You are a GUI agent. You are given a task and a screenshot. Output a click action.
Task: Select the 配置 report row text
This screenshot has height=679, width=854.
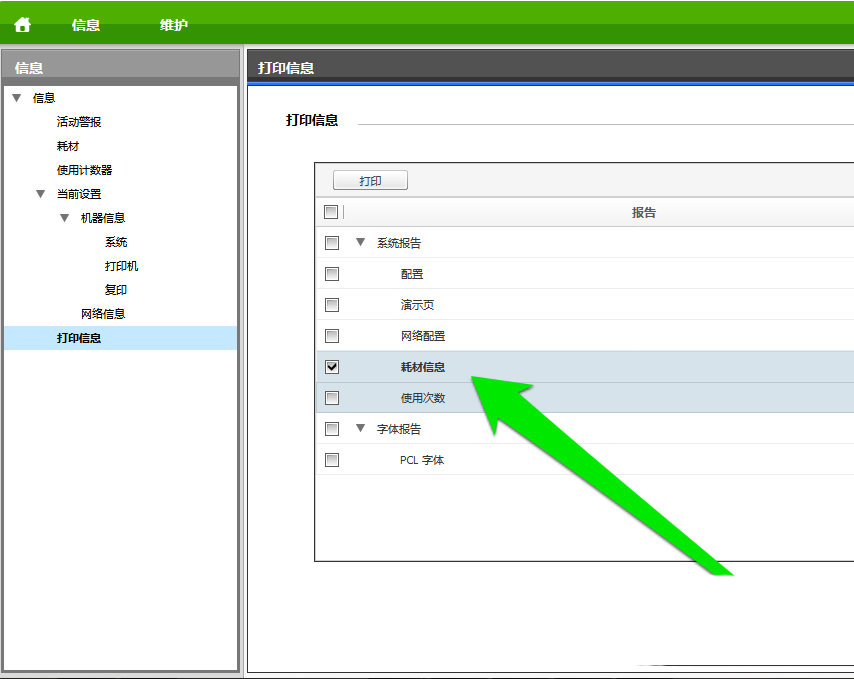point(412,274)
